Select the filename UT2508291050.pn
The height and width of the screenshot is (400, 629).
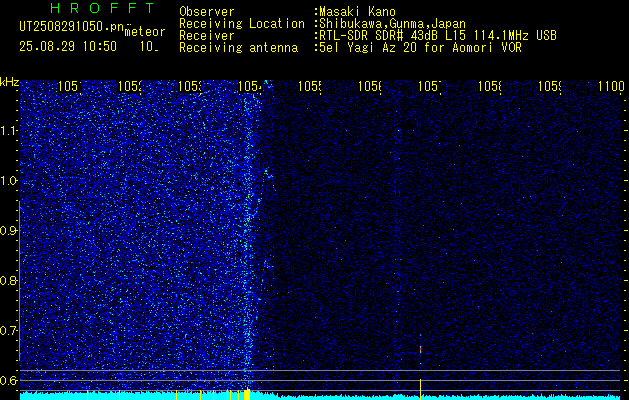pos(72,27)
